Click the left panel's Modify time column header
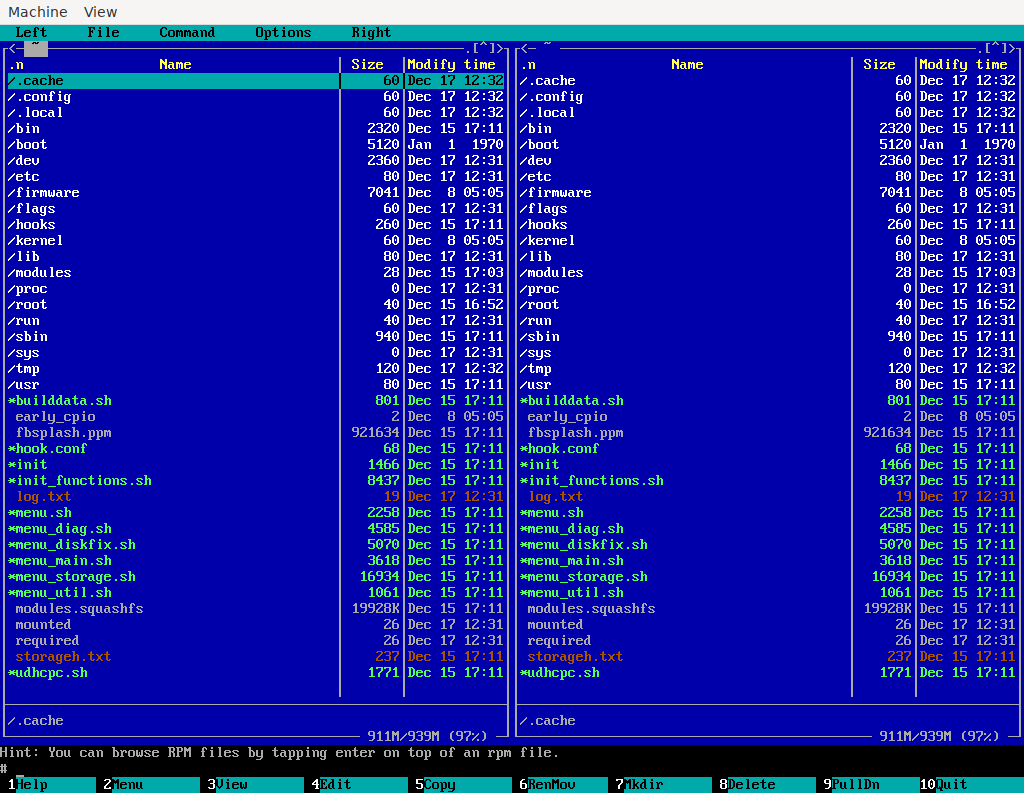The width and height of the screenshot is (1024, 793). pyautogui.click(x=451, y=65)
